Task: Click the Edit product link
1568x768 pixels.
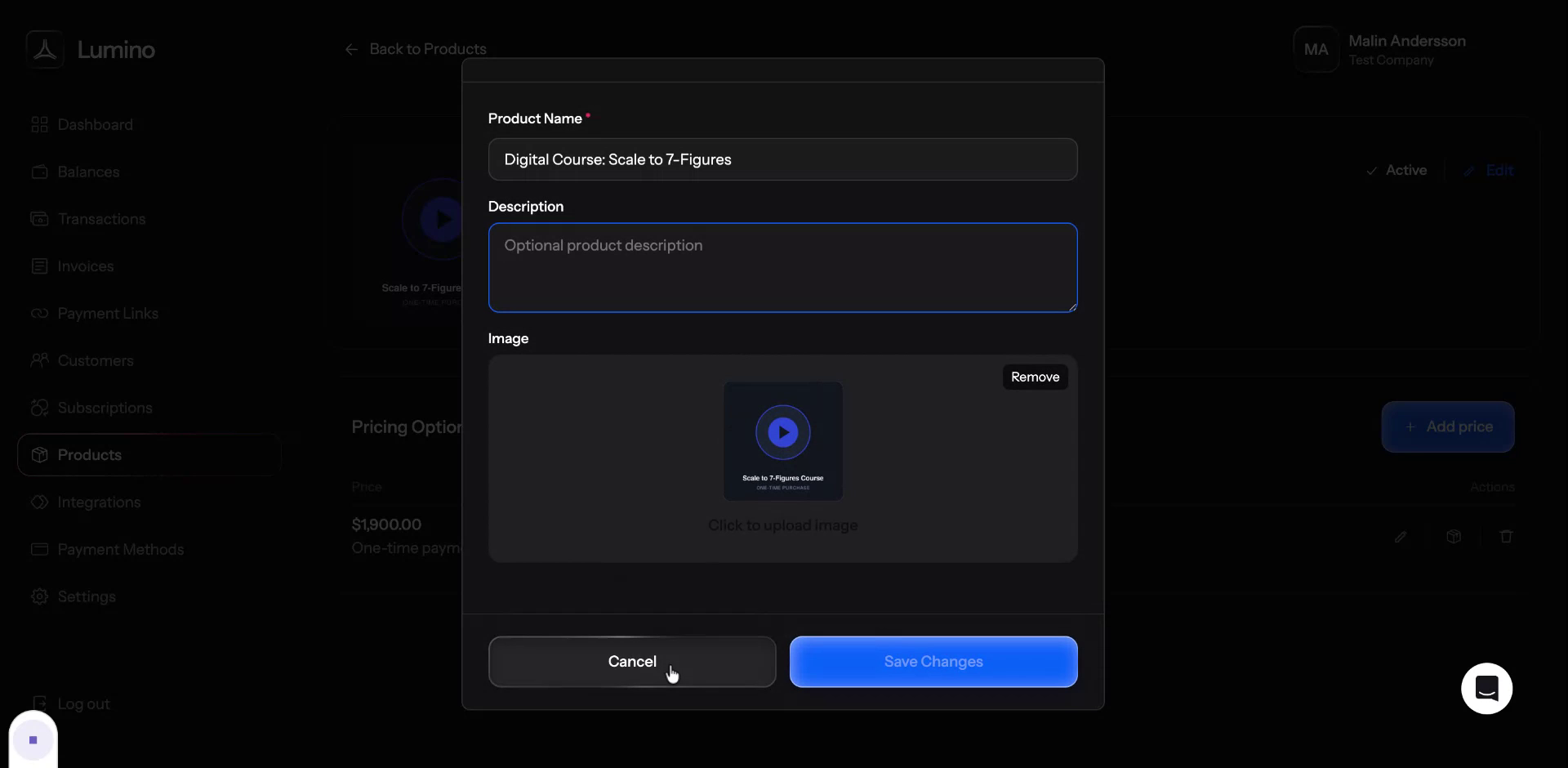Action: click(1488, 171)
